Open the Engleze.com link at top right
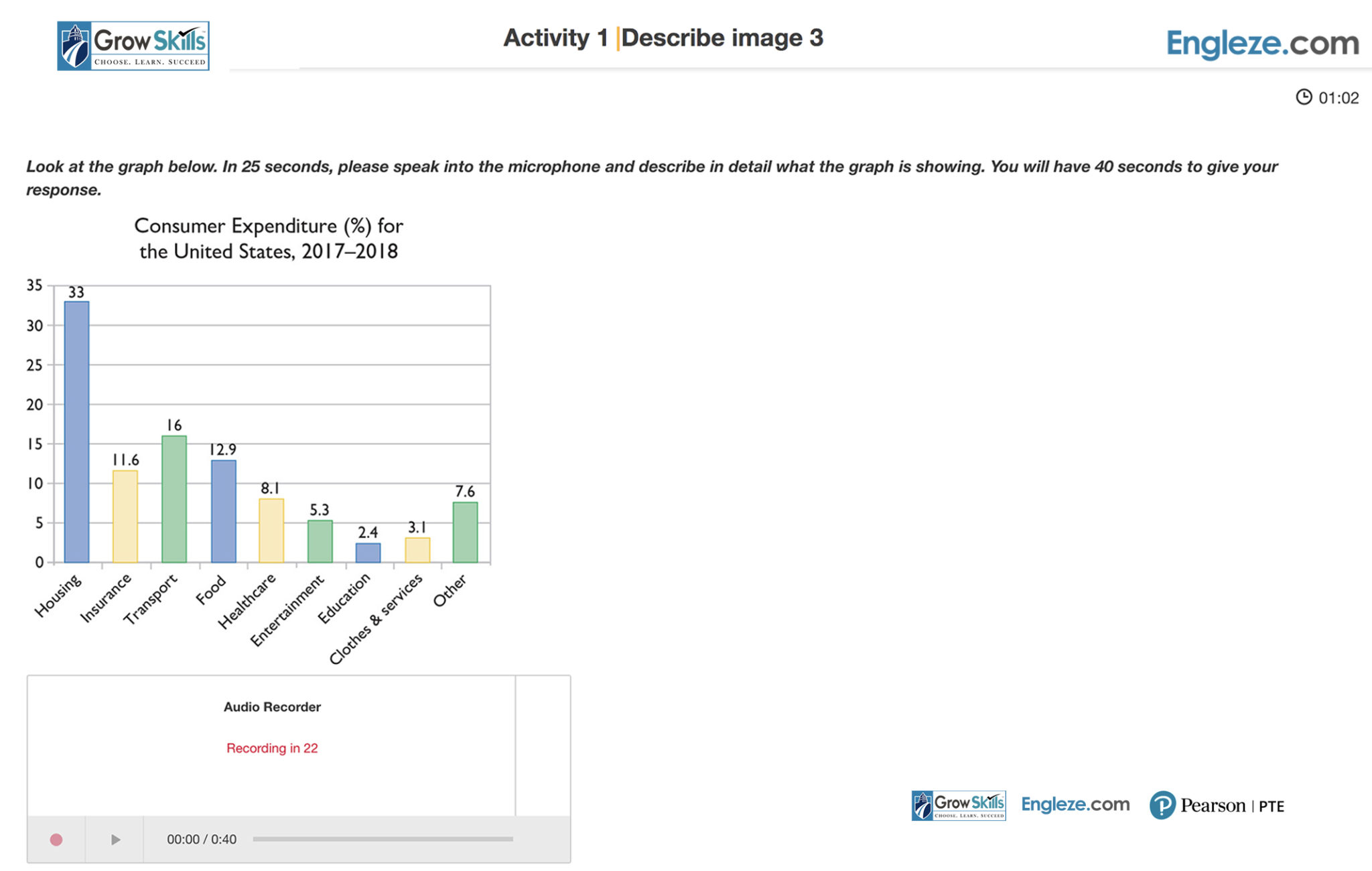 point(1262,44)
